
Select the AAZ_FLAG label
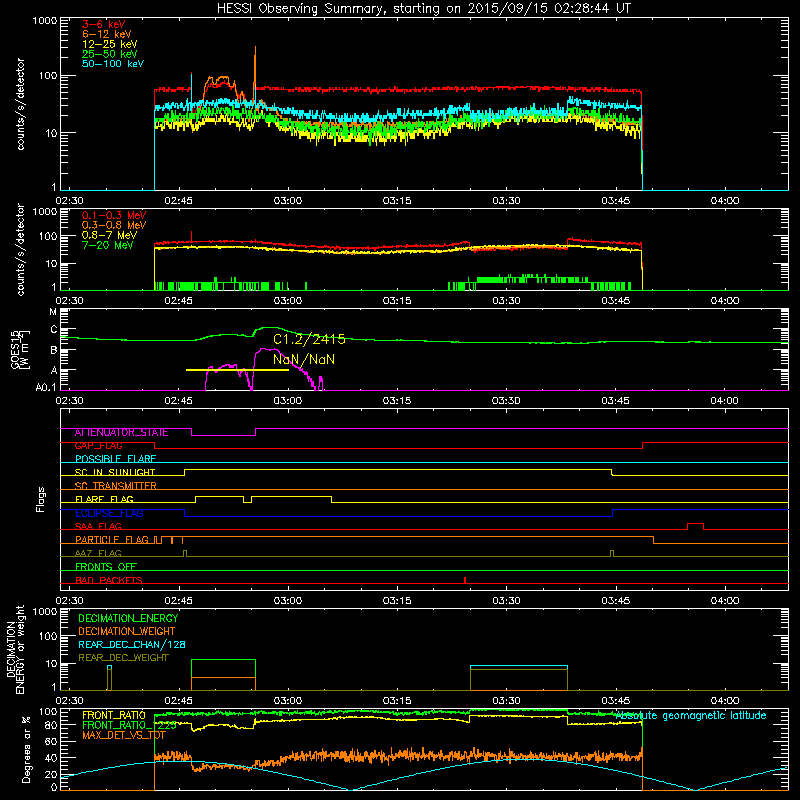tap(98, 553)
